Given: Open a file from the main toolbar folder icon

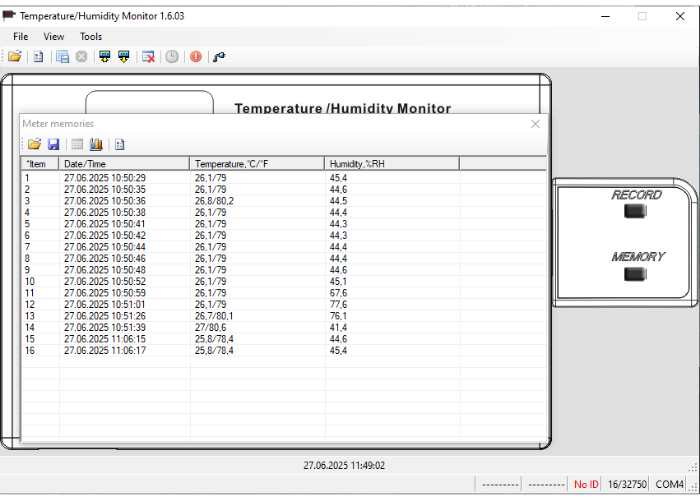Looking at the screenshot, I should pyautogui.click(x=14, y=56).
